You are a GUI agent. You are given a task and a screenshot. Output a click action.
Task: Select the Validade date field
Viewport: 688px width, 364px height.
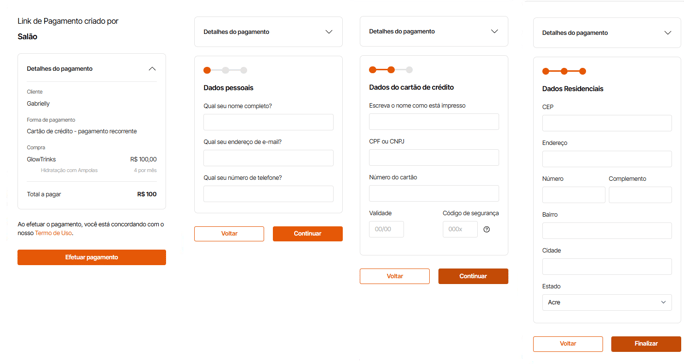pyautogui.click(x=386, y=229)
